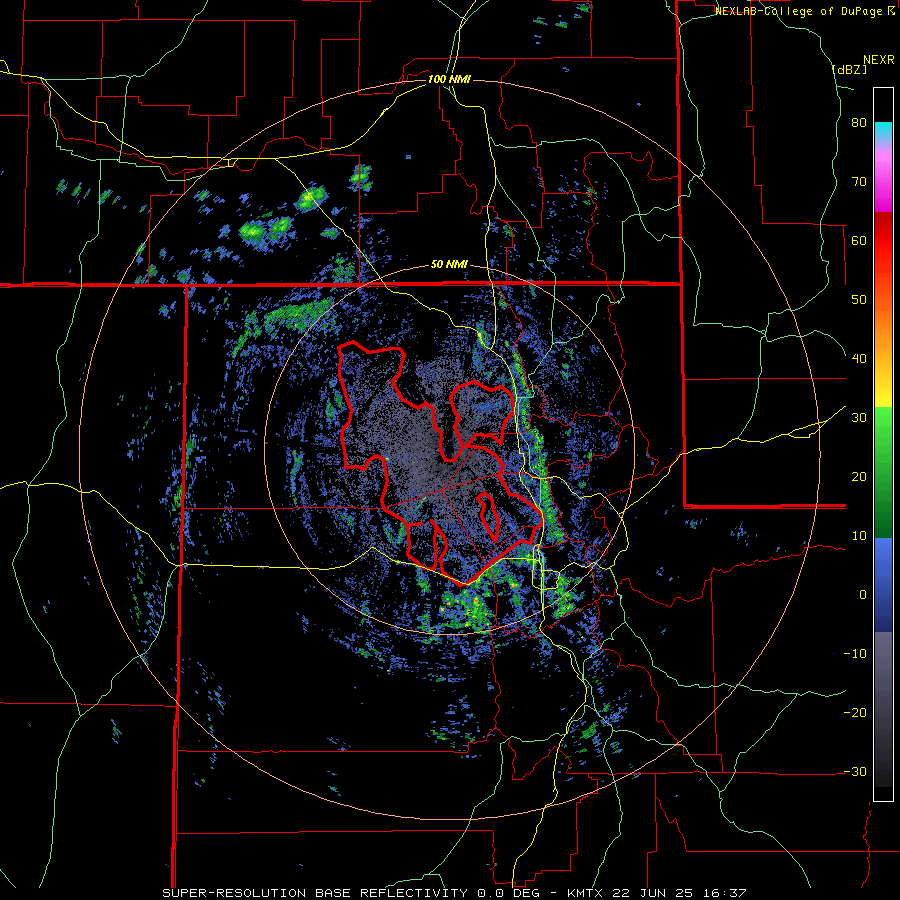Pick the red segment of the color bar
This screenshot has height=900, width=900.
pos(883,241)
